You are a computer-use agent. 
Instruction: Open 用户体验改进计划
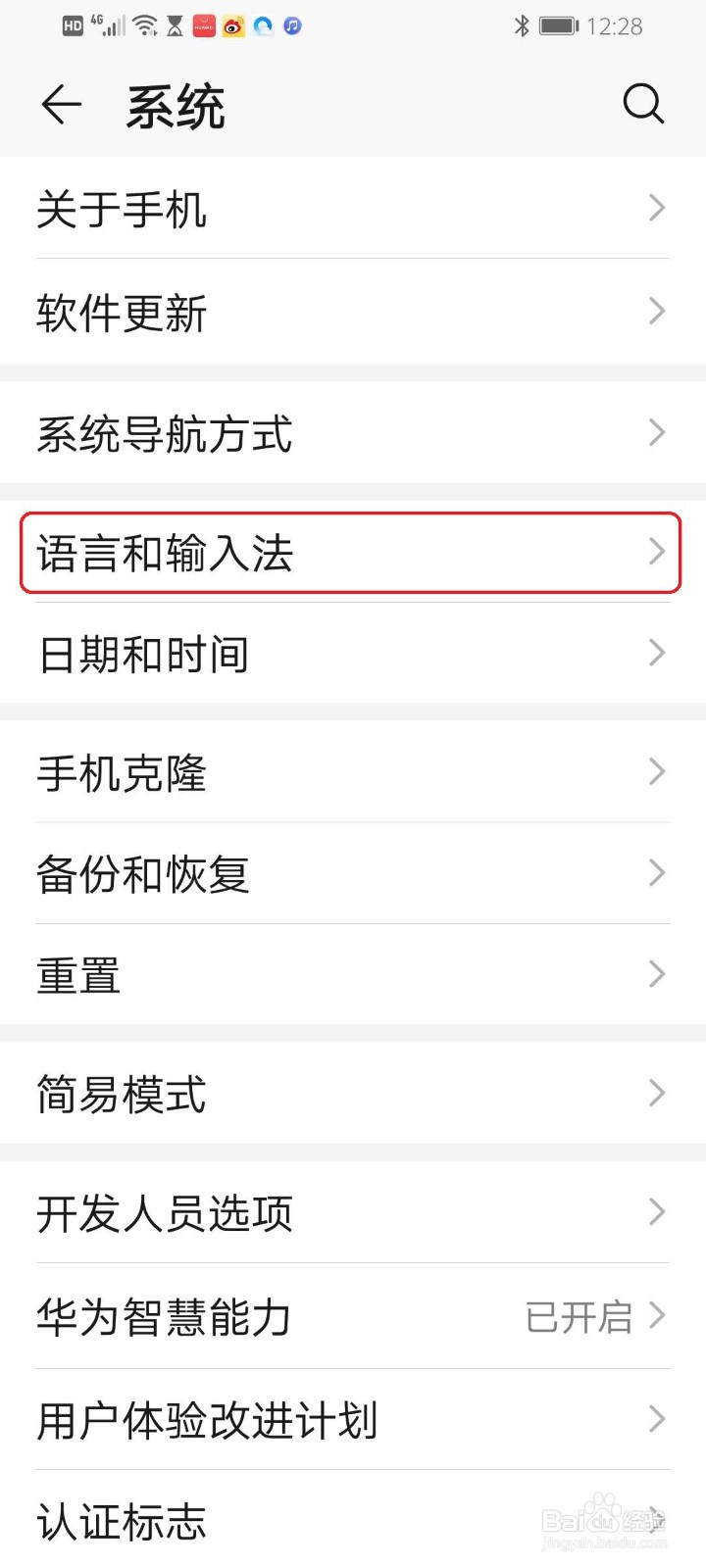pyautogui.click(x=353, y=1419)
